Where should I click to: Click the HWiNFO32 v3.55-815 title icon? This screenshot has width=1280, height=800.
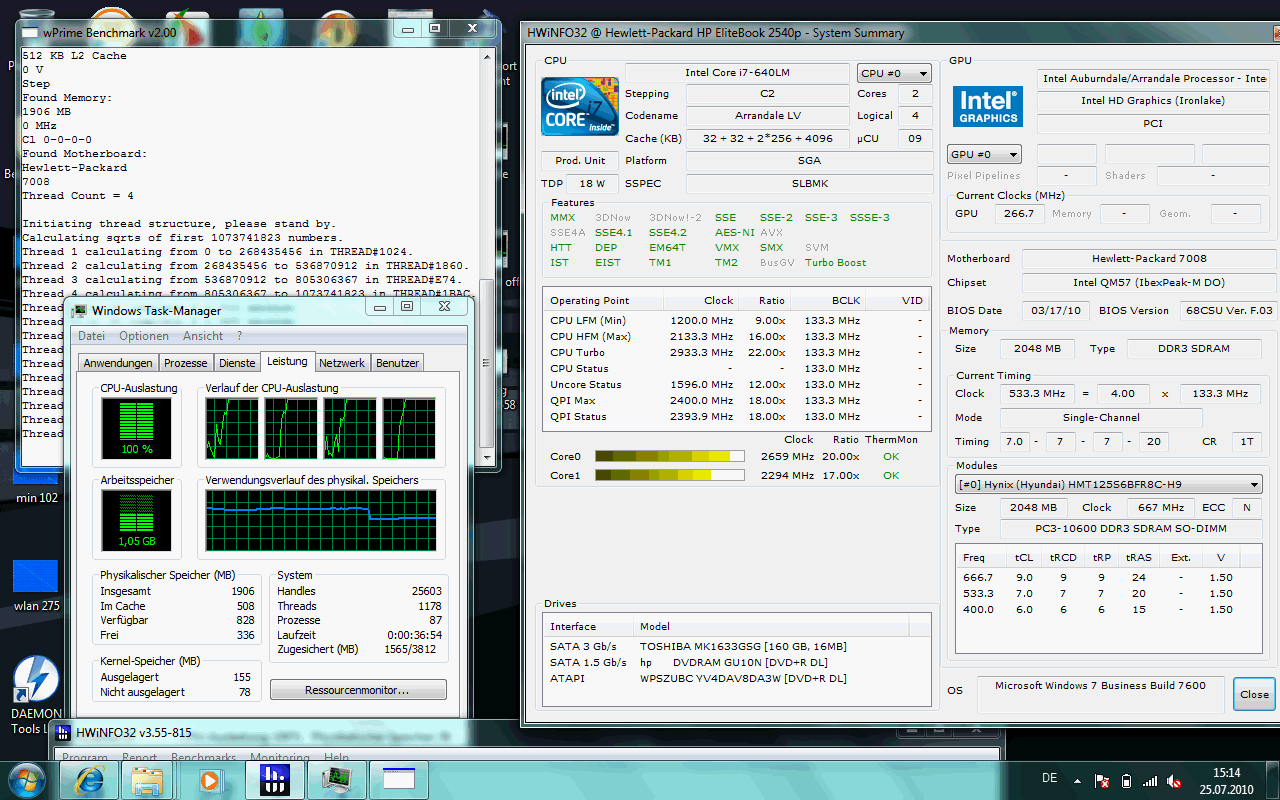[x=63, y=732]
